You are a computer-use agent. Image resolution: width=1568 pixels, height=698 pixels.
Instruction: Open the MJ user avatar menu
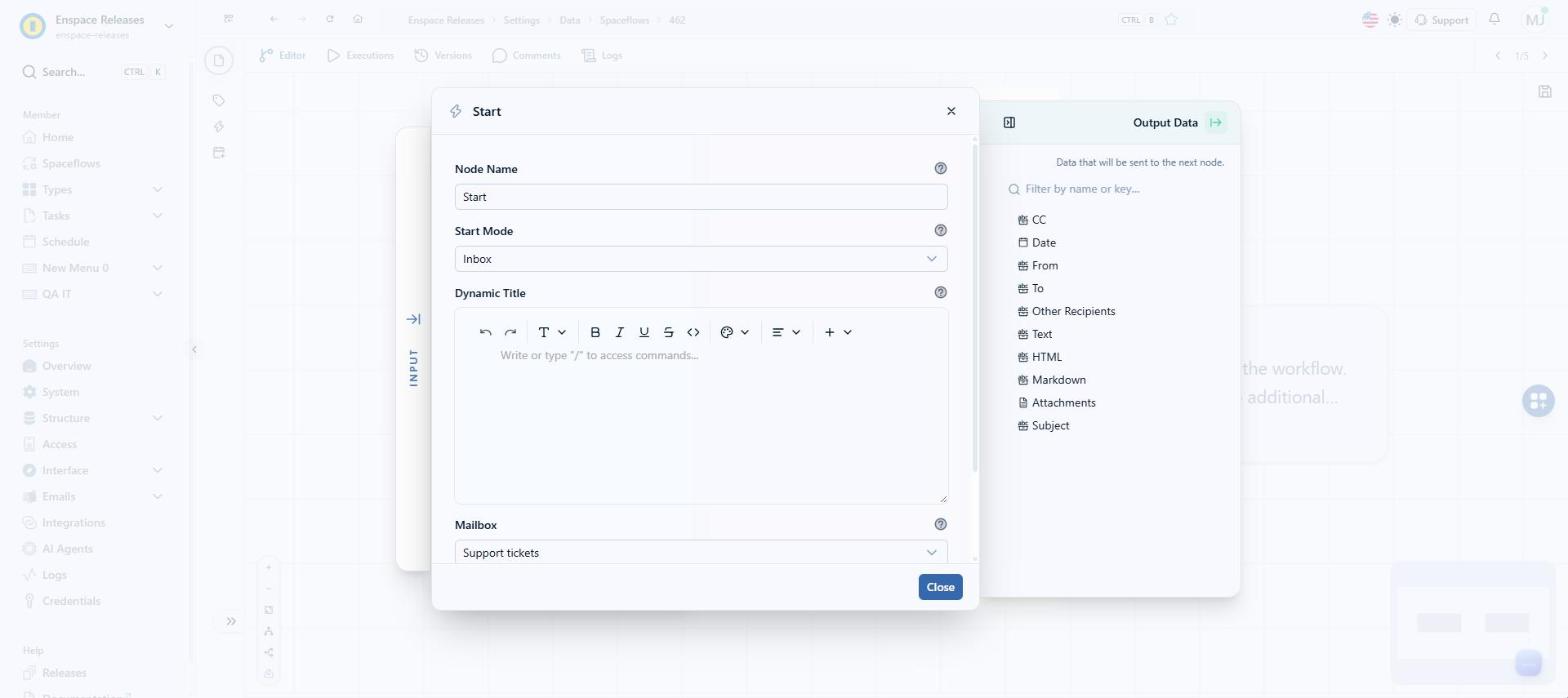coord(1535,19)
